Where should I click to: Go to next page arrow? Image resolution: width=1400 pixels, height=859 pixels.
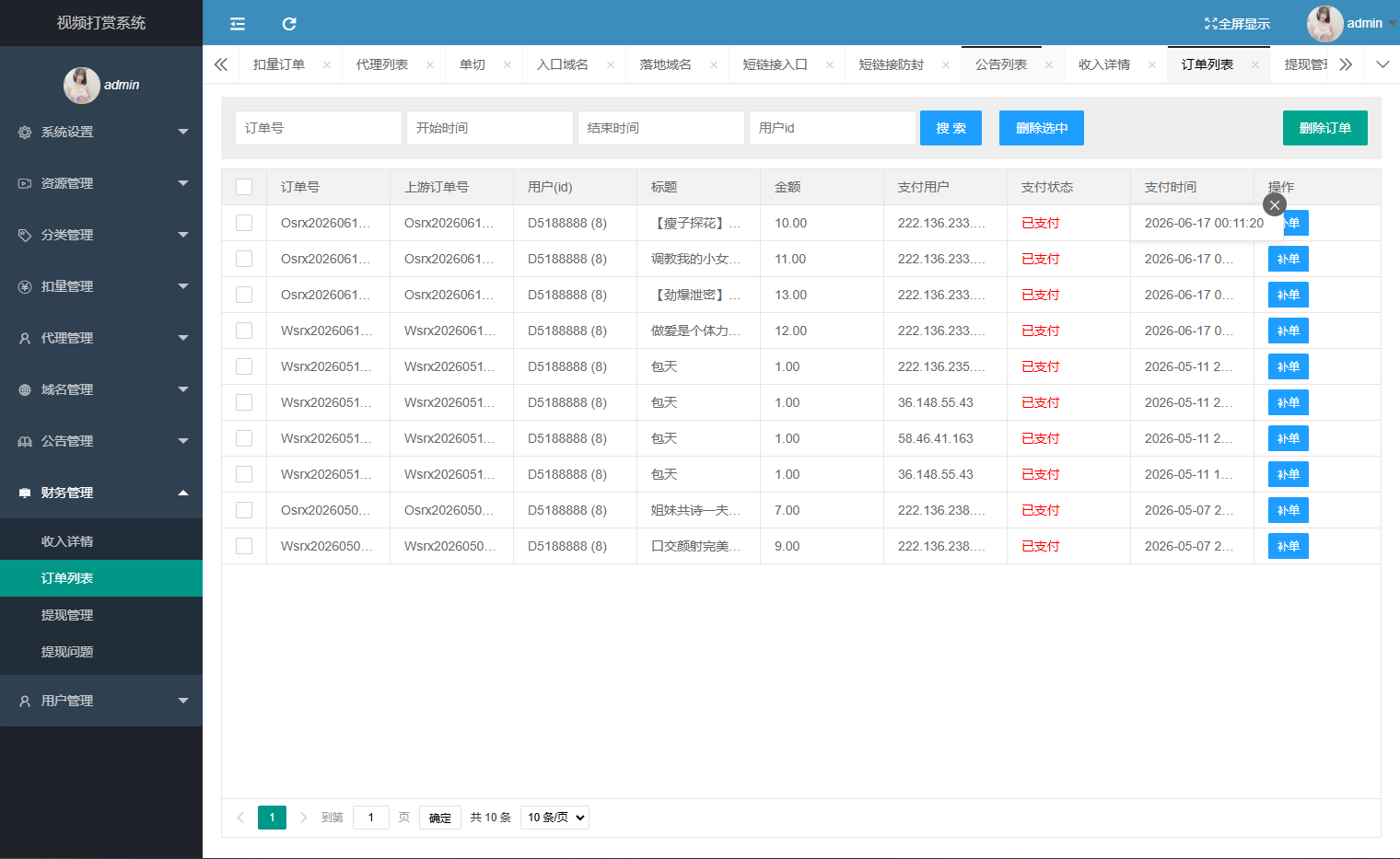[303, 818]
